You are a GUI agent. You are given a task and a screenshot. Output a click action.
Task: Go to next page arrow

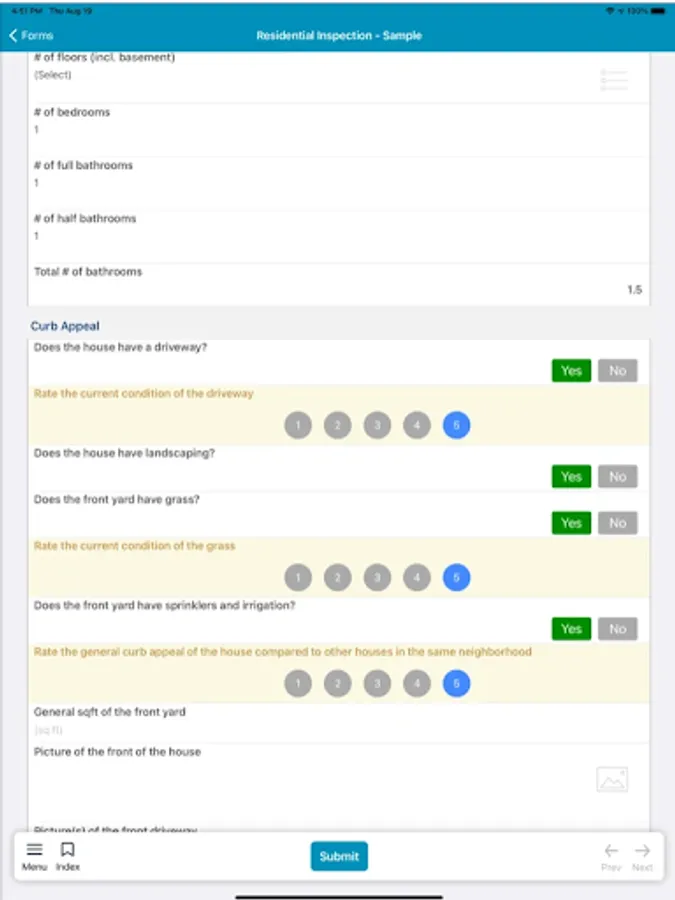[x=642, y=851]
